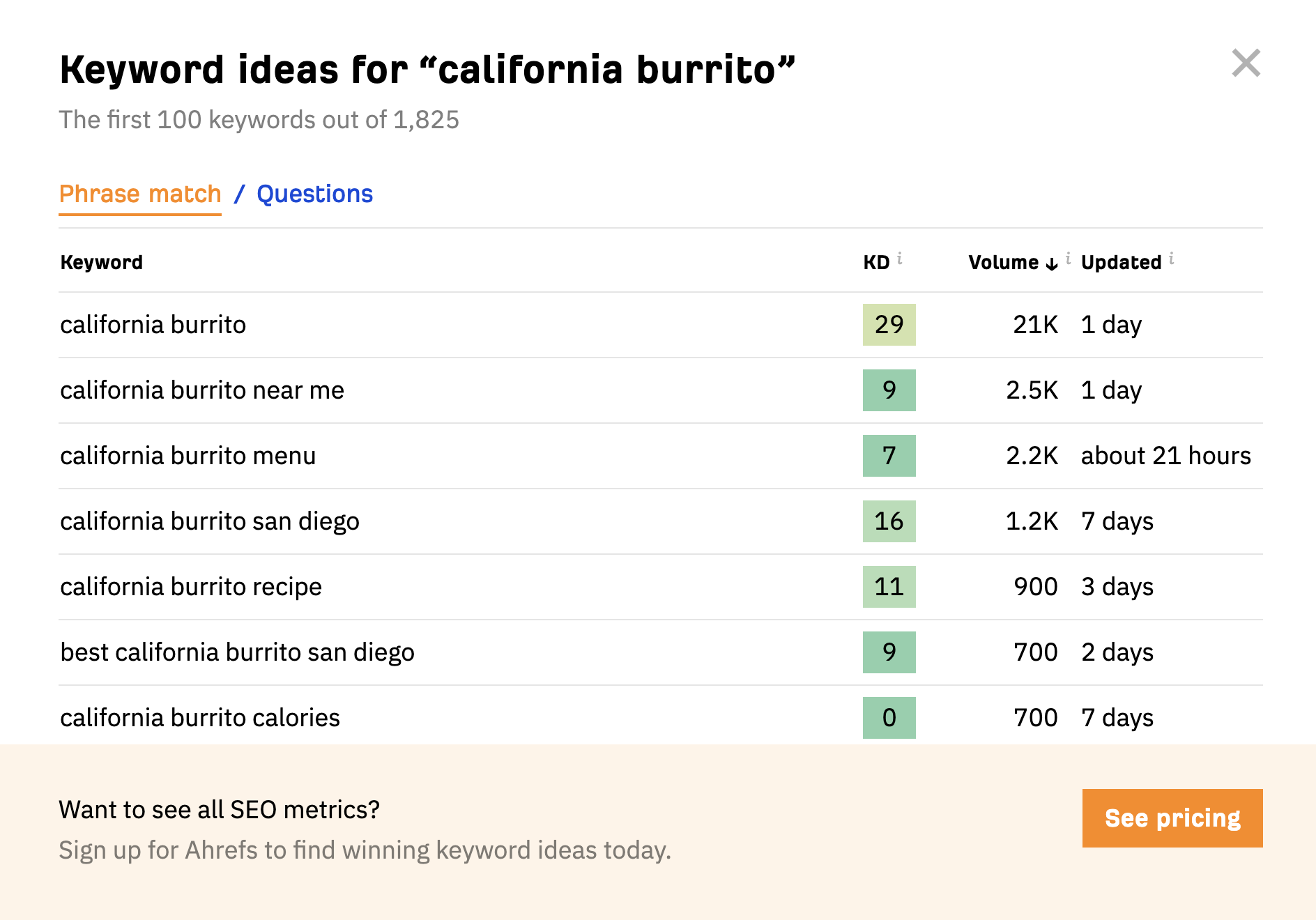Click the KD 29 difficulty badge
This screenshot has height=920, width=1316.
[x=889, y=325]
